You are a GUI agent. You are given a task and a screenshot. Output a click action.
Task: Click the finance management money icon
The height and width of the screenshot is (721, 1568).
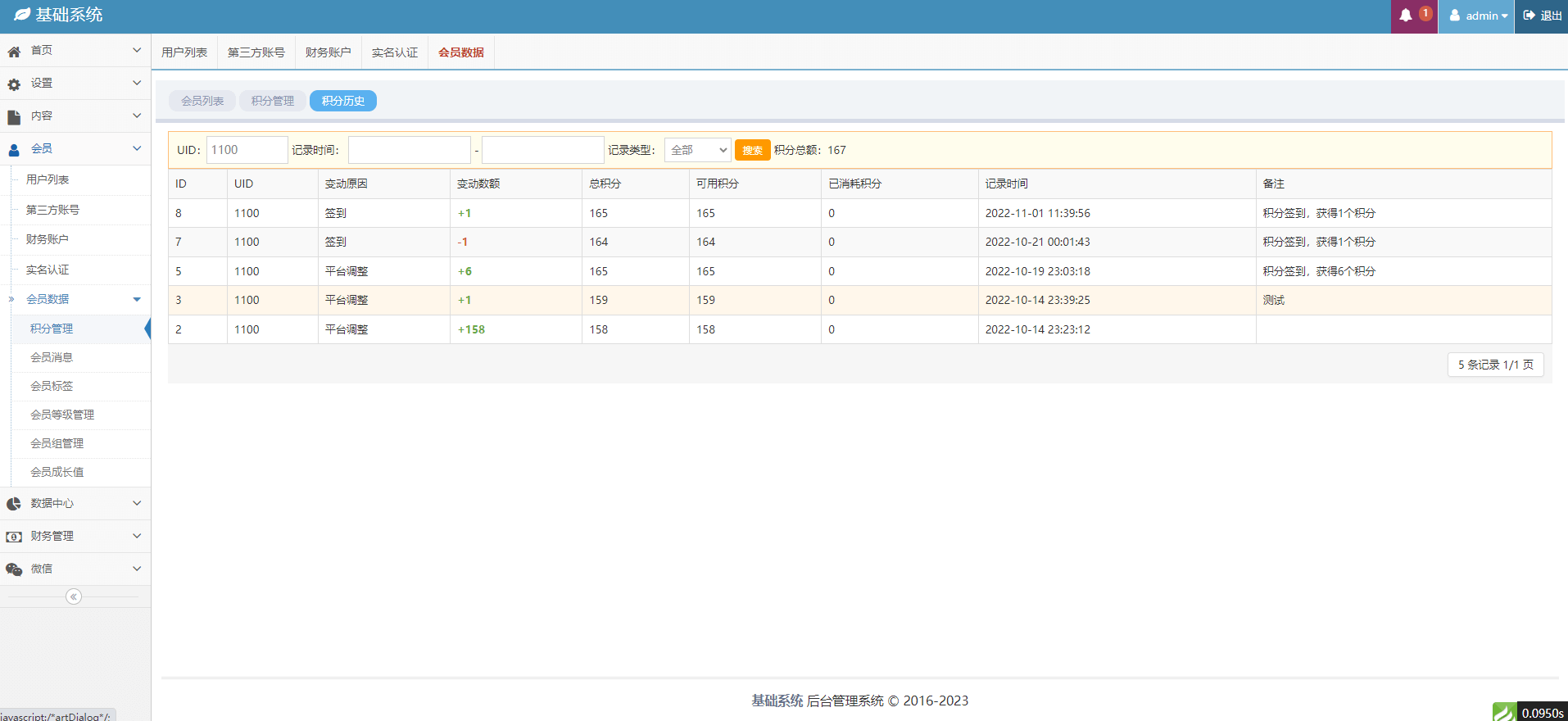coord(14,537)
